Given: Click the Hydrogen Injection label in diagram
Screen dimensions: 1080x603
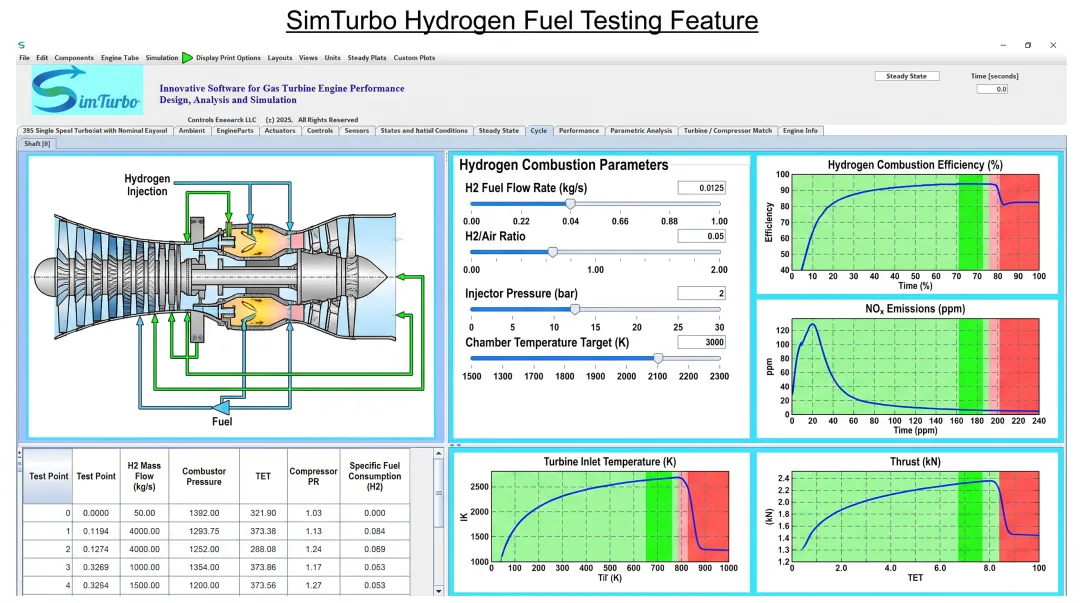Looking at the screenshot, I should coord(147,185).
